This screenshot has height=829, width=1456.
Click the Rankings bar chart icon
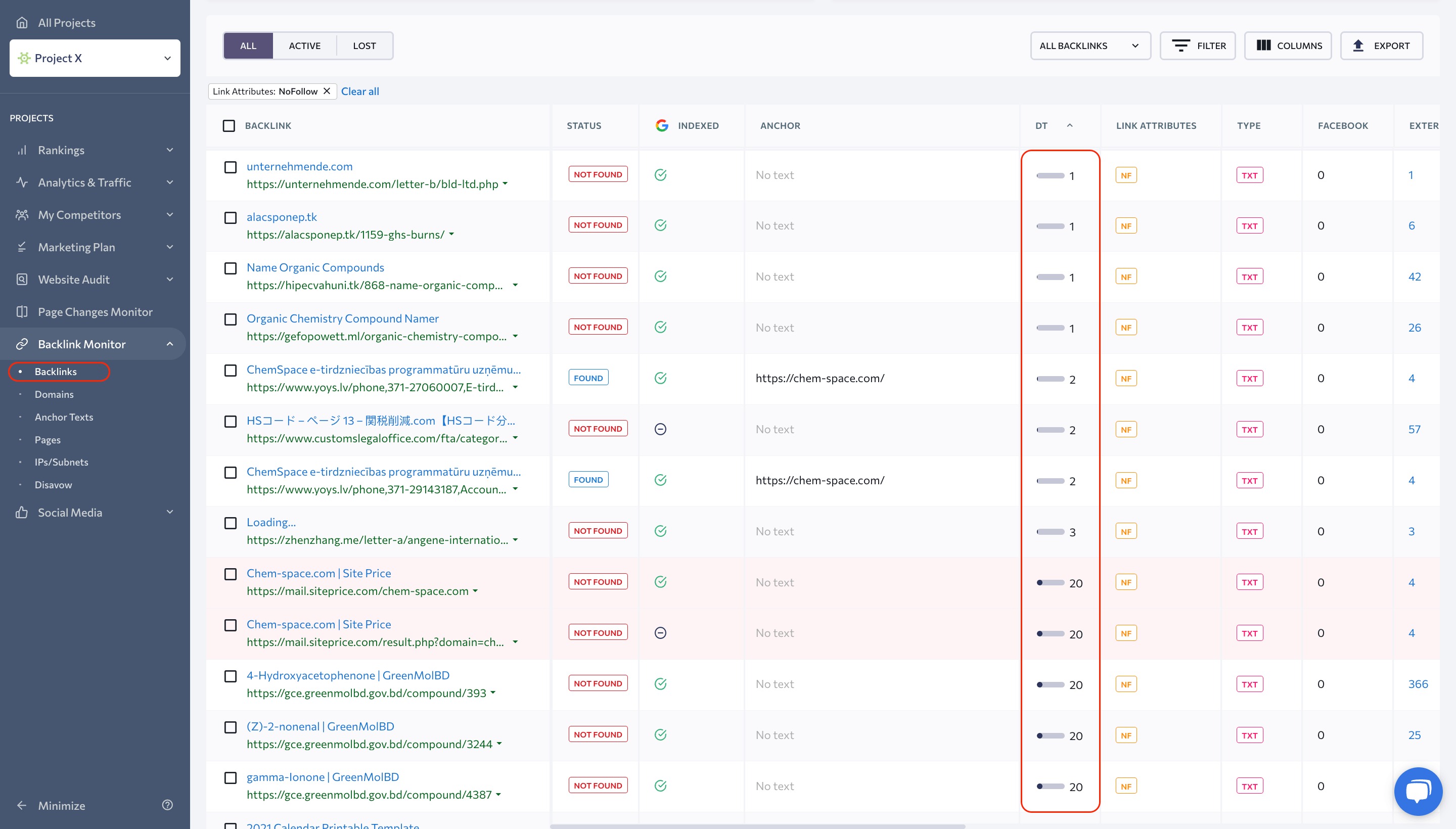click(x=22, y=150)
